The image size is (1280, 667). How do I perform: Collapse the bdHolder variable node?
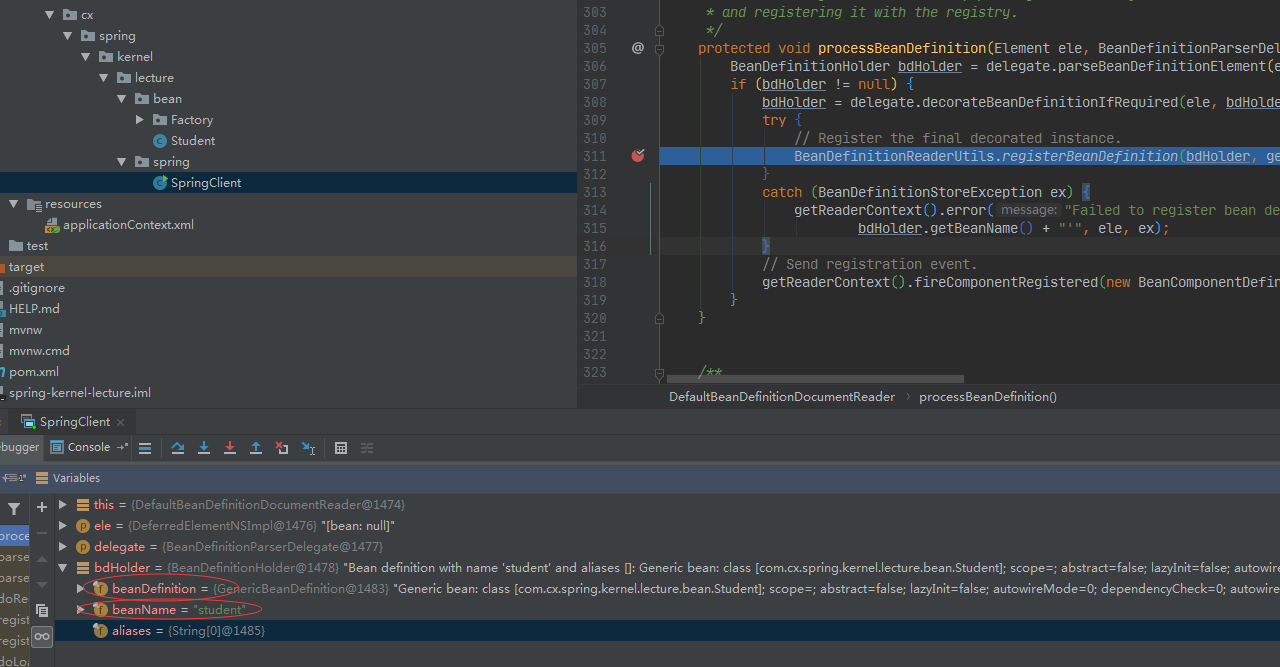(63, 568)
